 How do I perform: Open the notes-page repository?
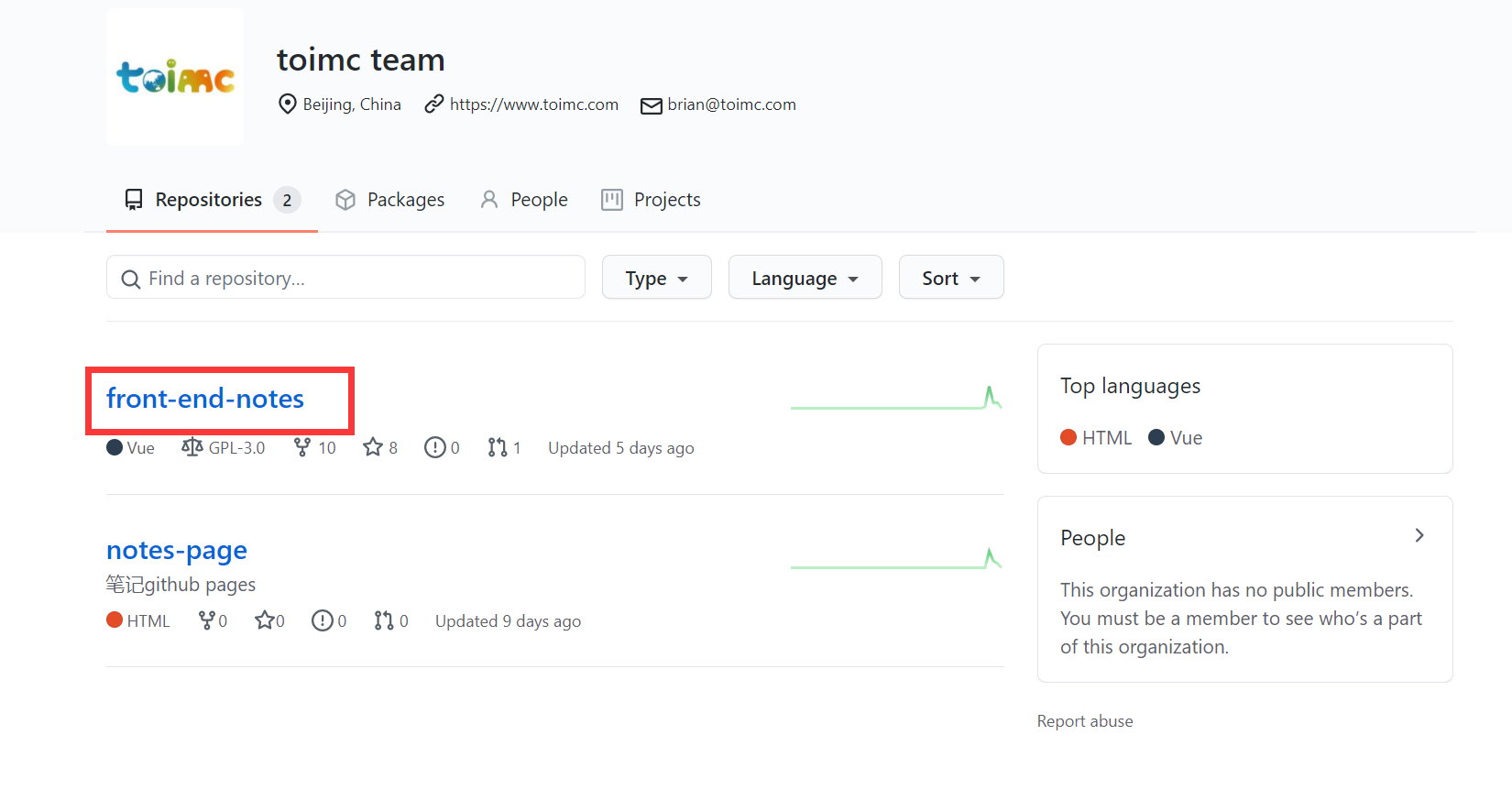[177, 550]
